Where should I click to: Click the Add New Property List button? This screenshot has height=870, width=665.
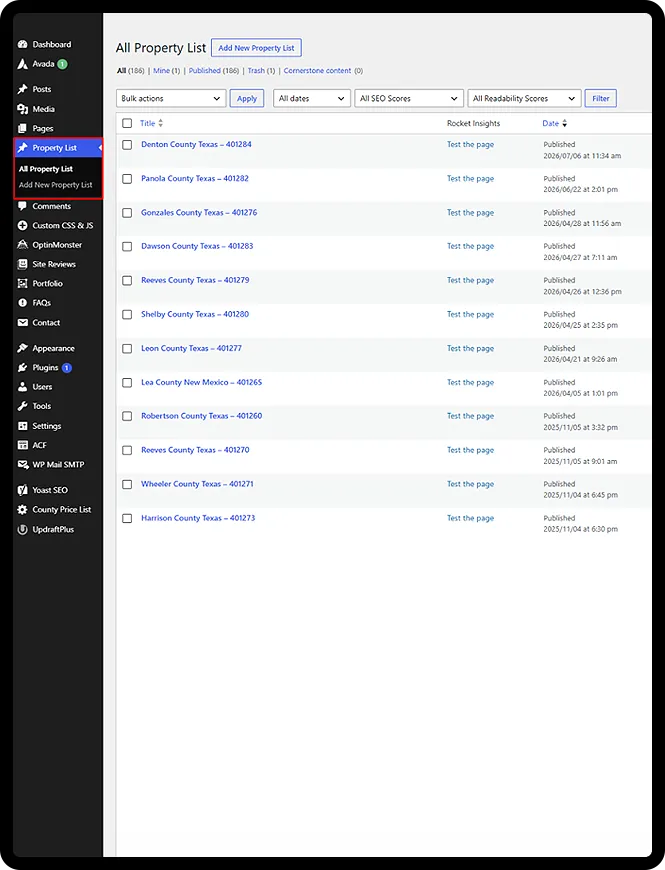(x=256, y=48)
